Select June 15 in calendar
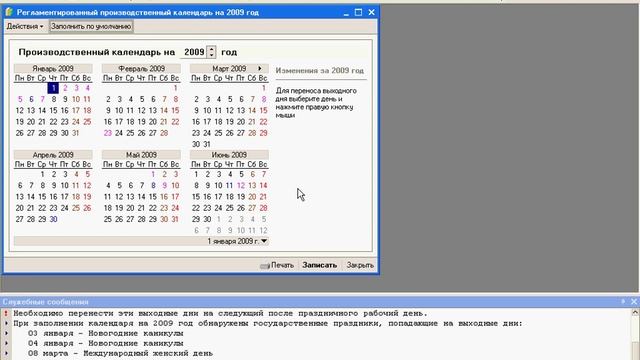The image size is (640, 360). 196,197
